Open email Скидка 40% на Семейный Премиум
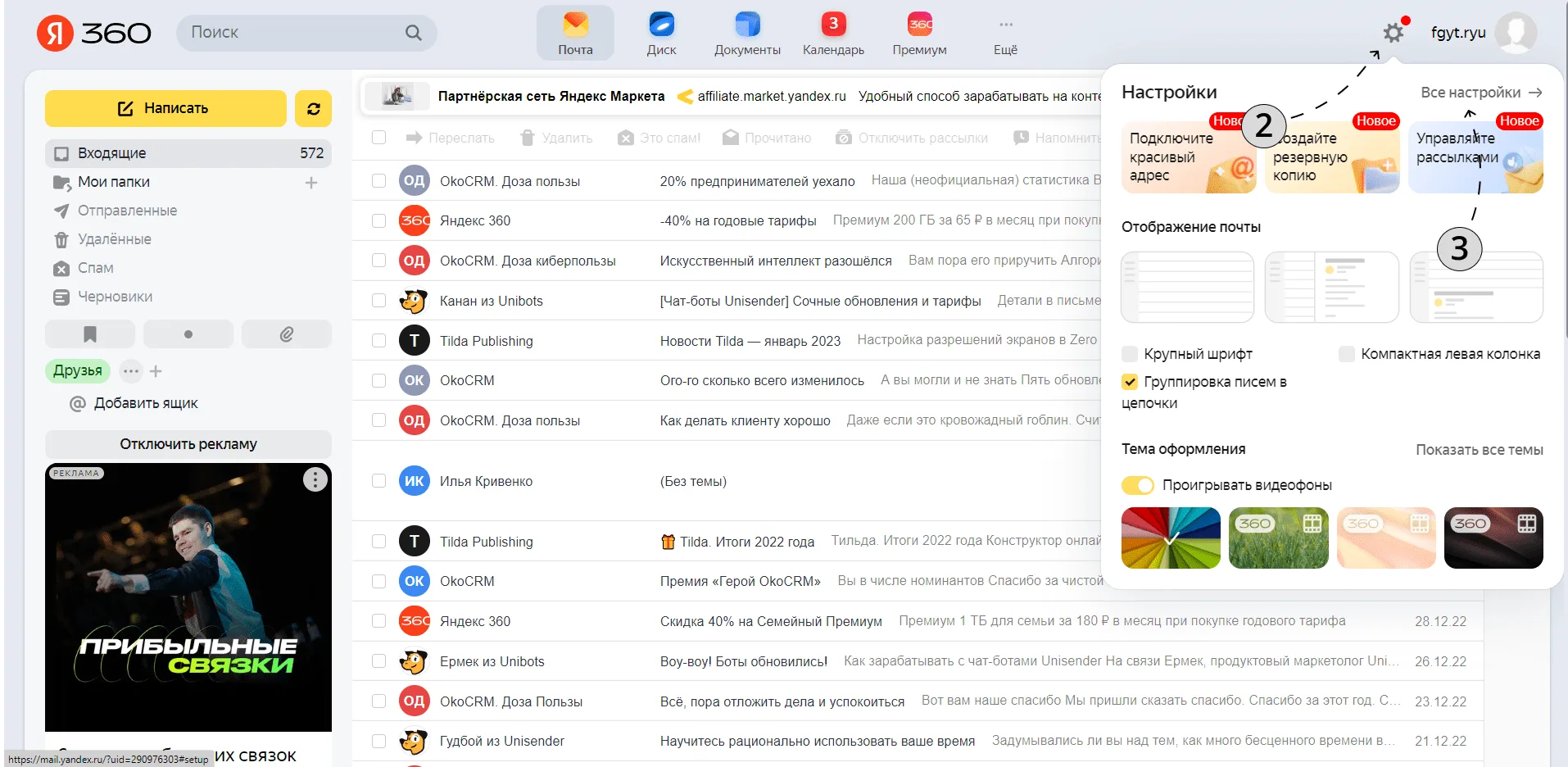The image size is (1568, 767). click(x=771, y=622)
